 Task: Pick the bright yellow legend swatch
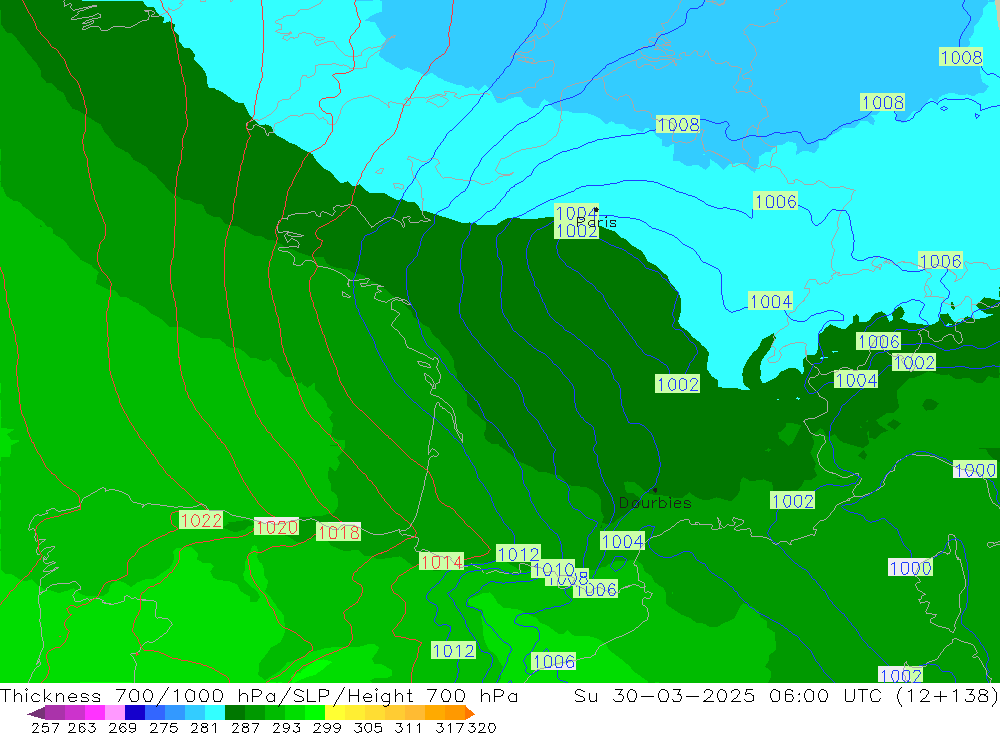tap(335, 713)
